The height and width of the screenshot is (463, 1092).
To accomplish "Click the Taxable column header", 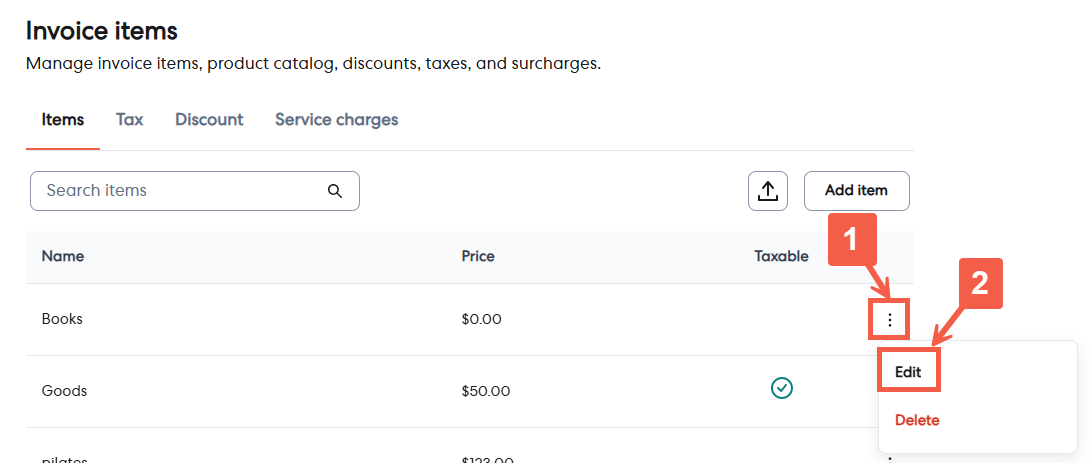I will click(x=781, y=256).
